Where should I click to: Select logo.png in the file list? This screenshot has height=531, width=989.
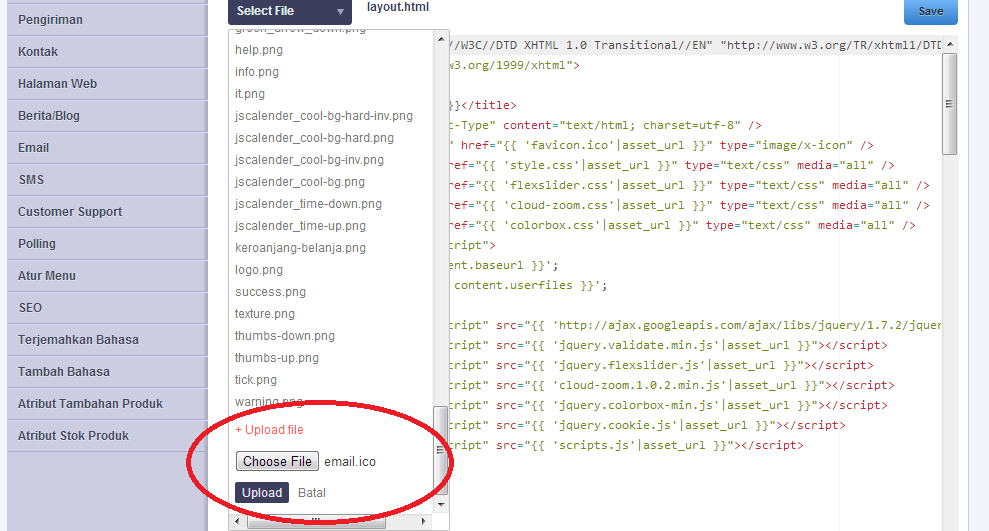pyautogui.click(x=259, y=270)
